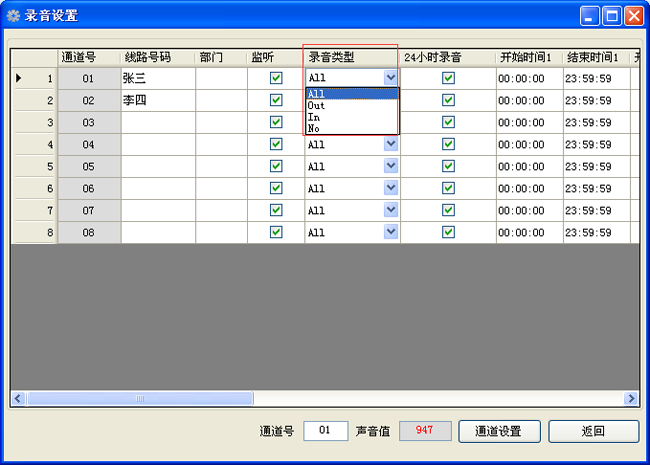This screenshot has height=465, width=650.
Task: Choose 'No' in recording type dropdown
Action: pos(315,128)
